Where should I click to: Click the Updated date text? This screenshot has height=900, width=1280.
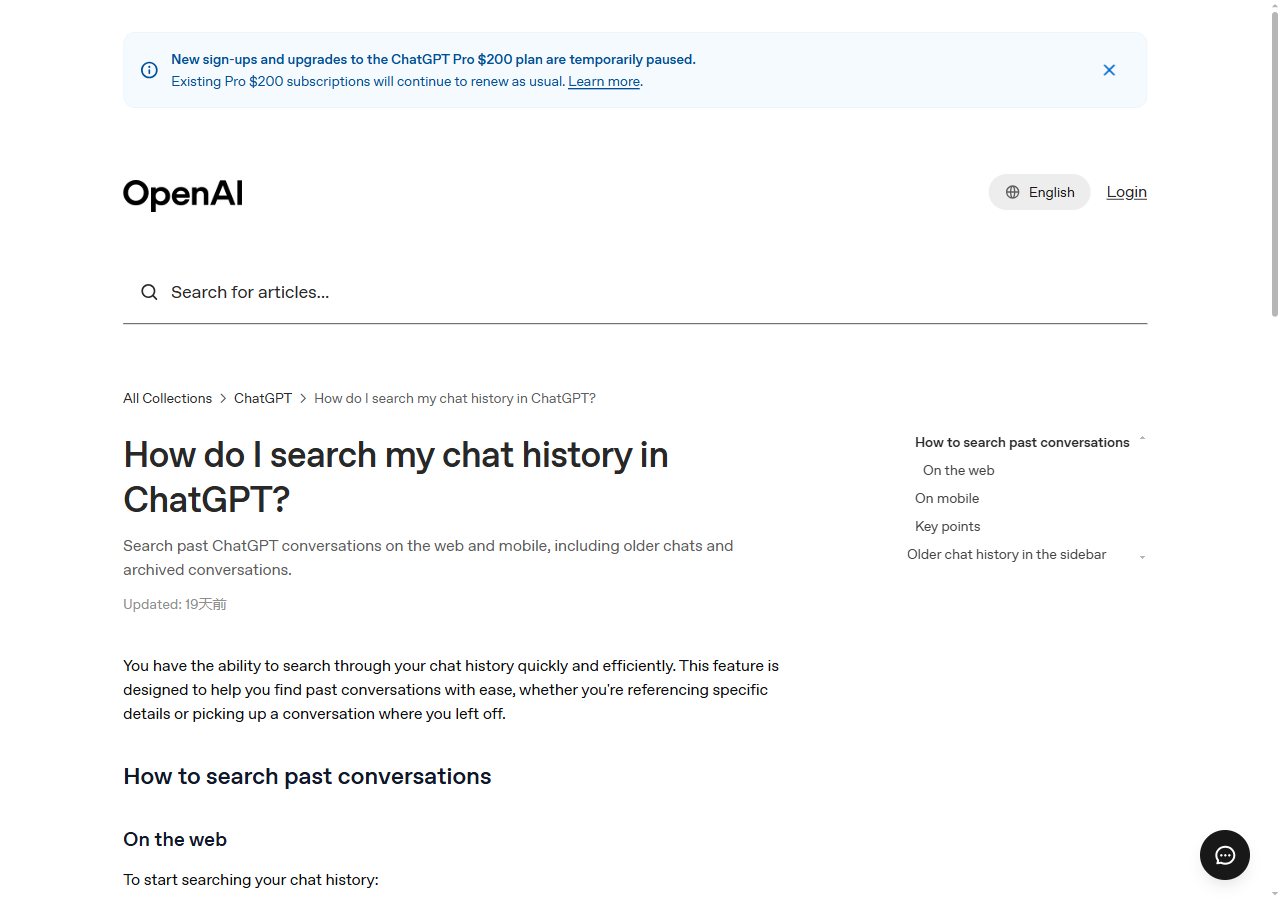coord(175,604)
